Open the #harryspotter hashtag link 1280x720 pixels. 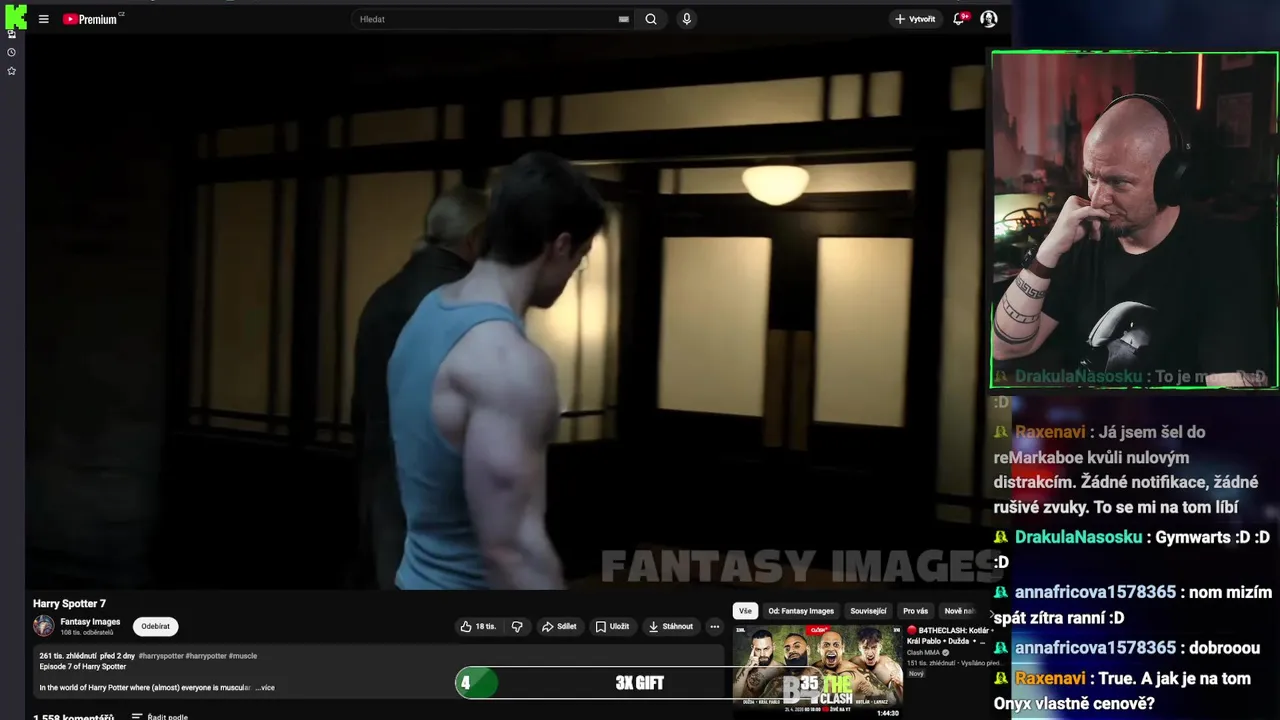coord(161,656)
